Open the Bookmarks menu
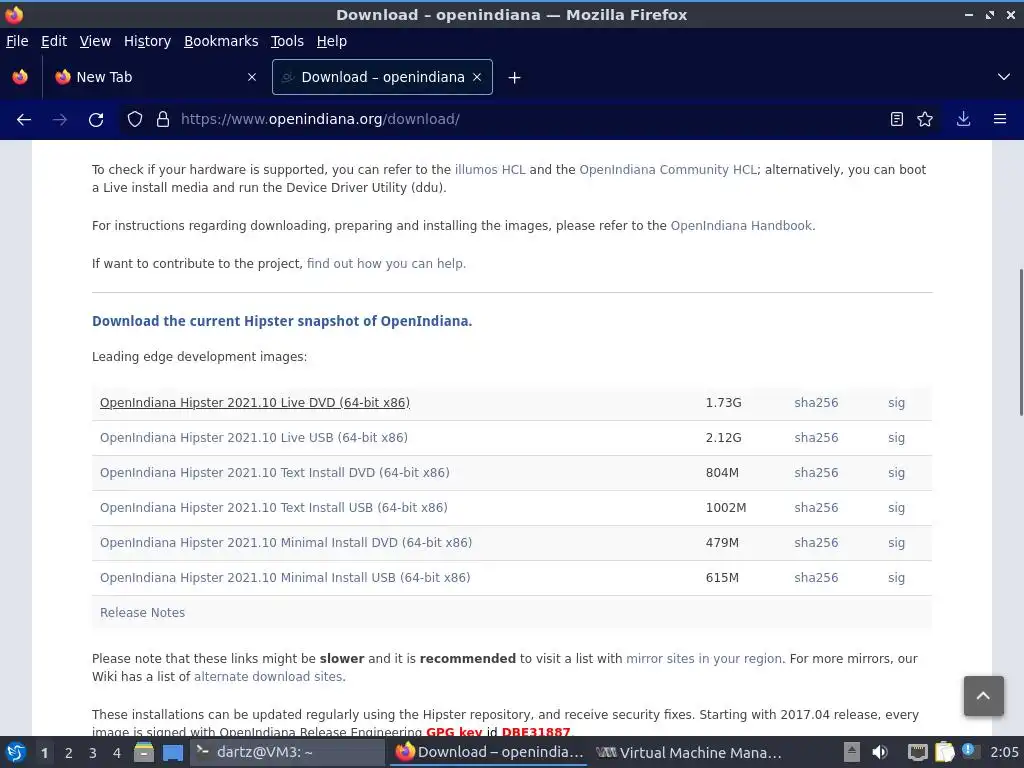Viewport: 1024px width, 768px height. click(x=221, y=41)
